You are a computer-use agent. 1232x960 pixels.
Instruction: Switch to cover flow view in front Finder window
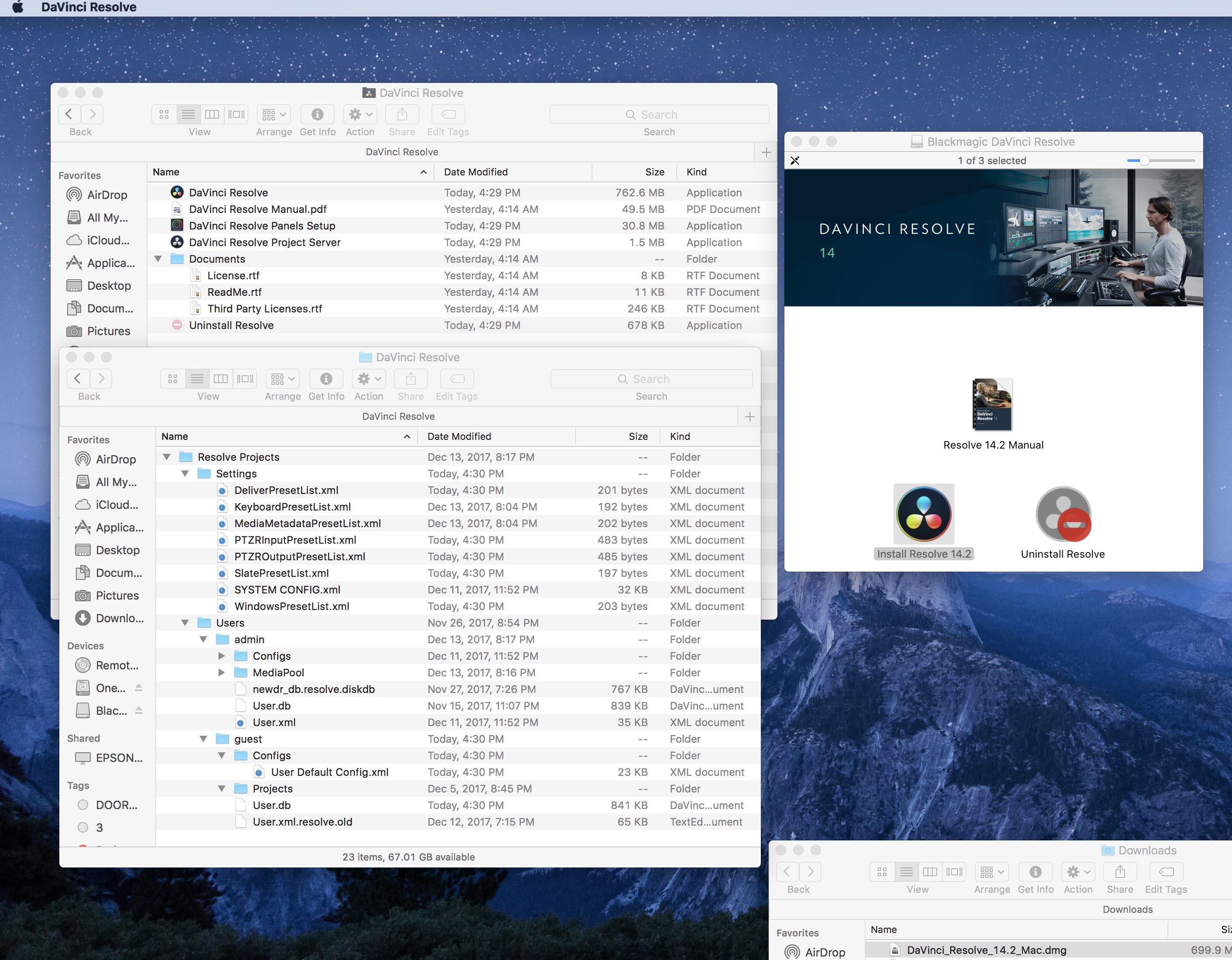pos(245,379)
